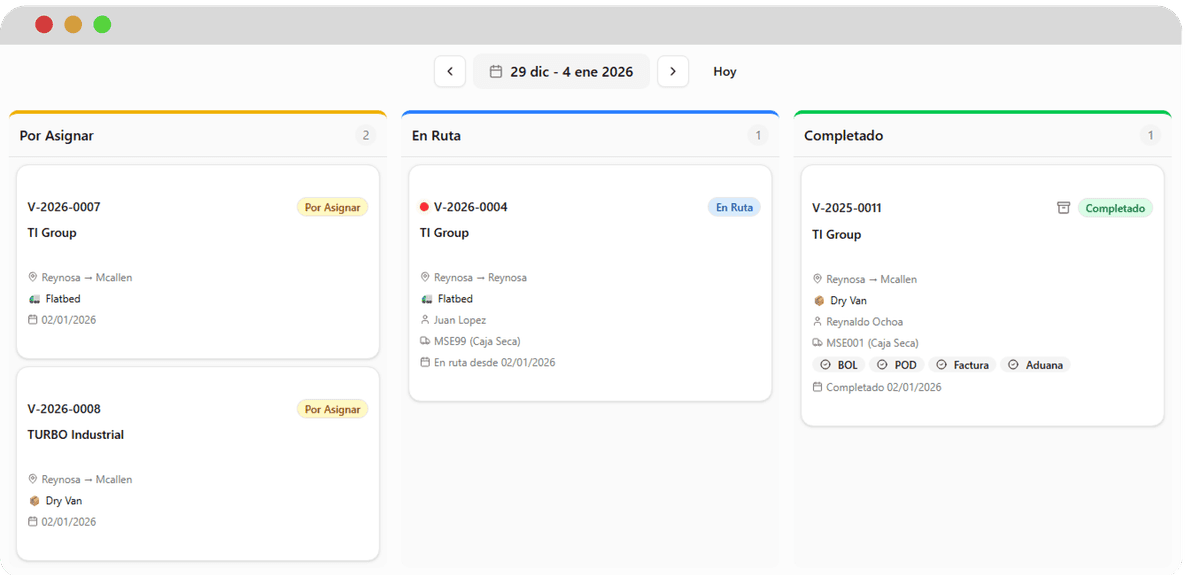Jump to today with Hoy button

pos(725,72)
